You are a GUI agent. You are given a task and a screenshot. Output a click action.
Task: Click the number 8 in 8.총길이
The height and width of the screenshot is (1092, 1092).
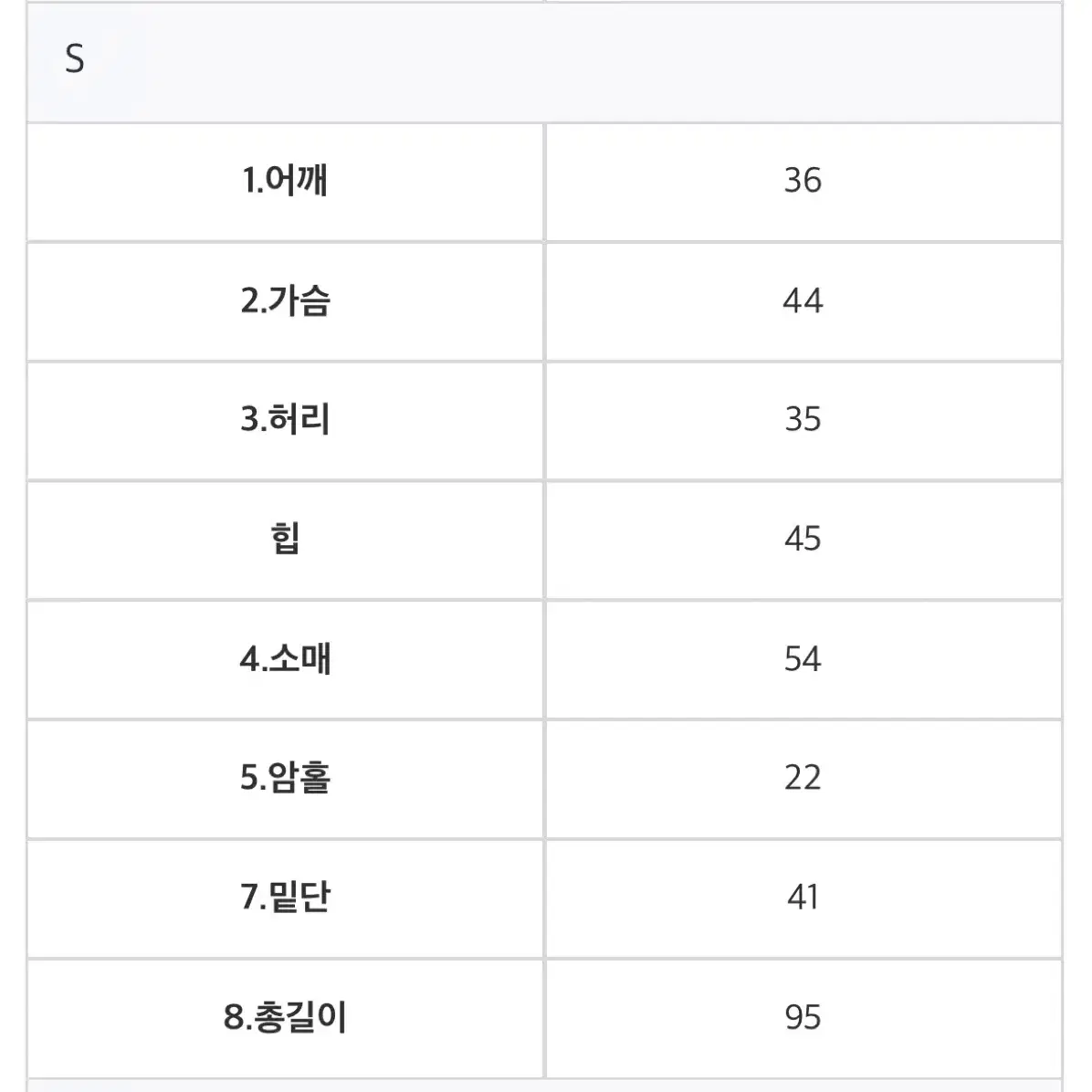234,1017
